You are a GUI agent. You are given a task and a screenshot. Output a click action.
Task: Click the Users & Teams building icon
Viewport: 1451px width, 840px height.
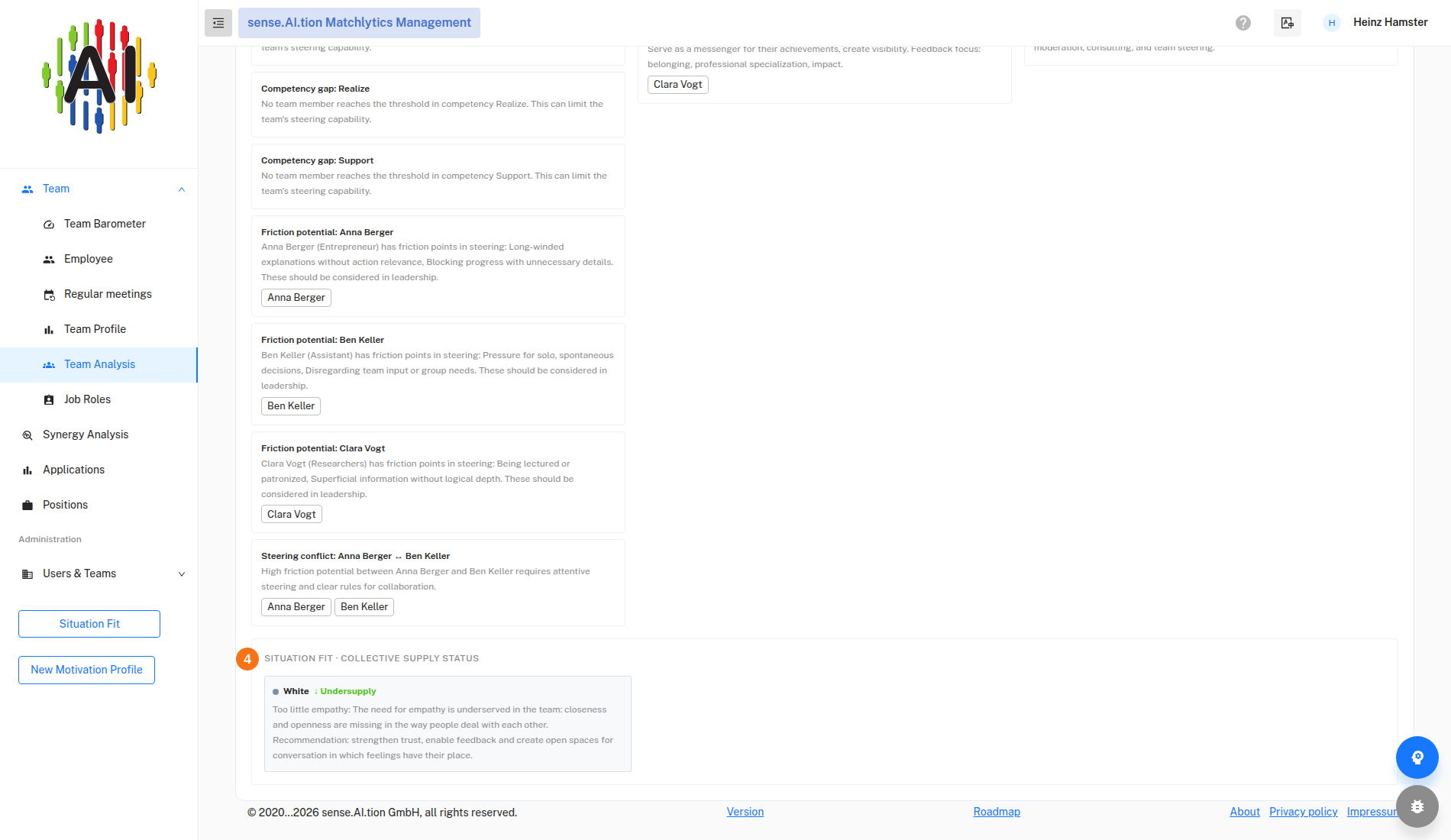pyautogui.click(x=27, y=574)
